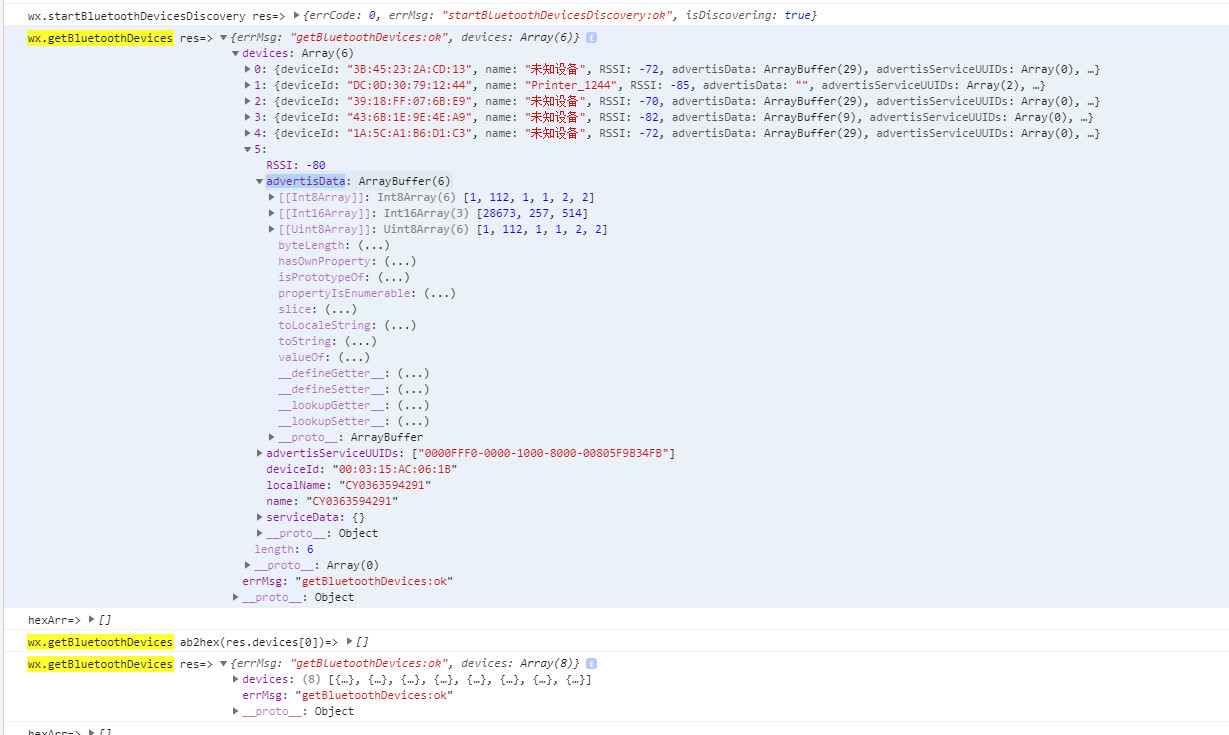Expand the devices (8) array
The height and width of the screenshot is (735, 1229).
pos(236,680)
